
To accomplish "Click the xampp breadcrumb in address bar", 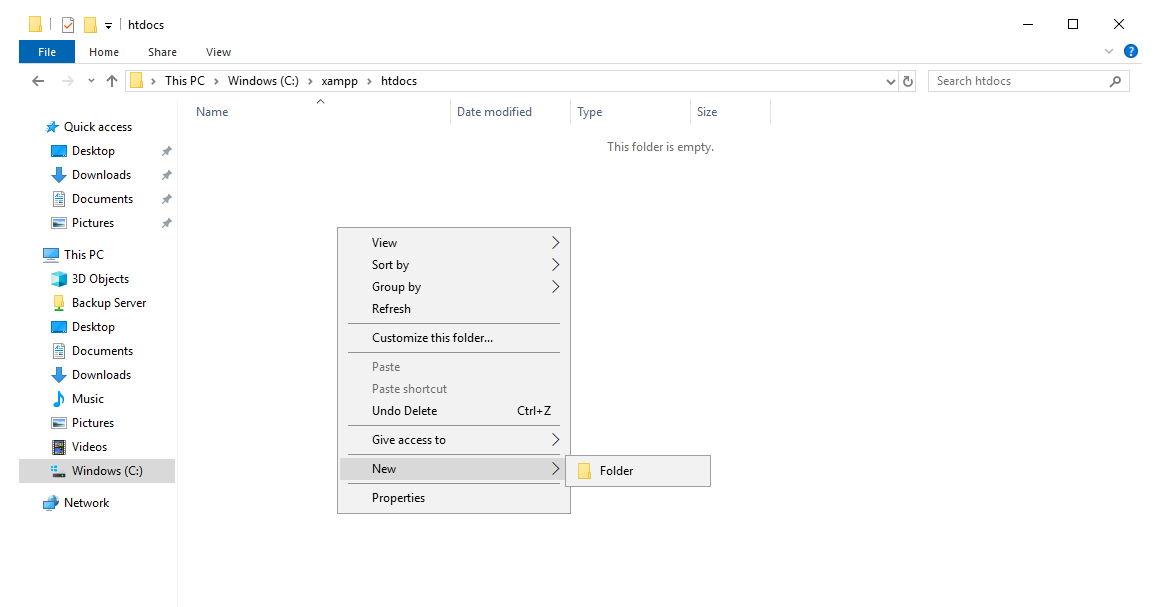I will point(338,81).
